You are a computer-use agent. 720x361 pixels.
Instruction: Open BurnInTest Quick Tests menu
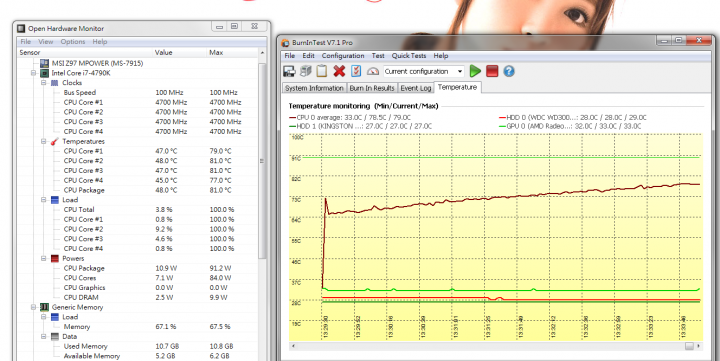pos(409,56)
